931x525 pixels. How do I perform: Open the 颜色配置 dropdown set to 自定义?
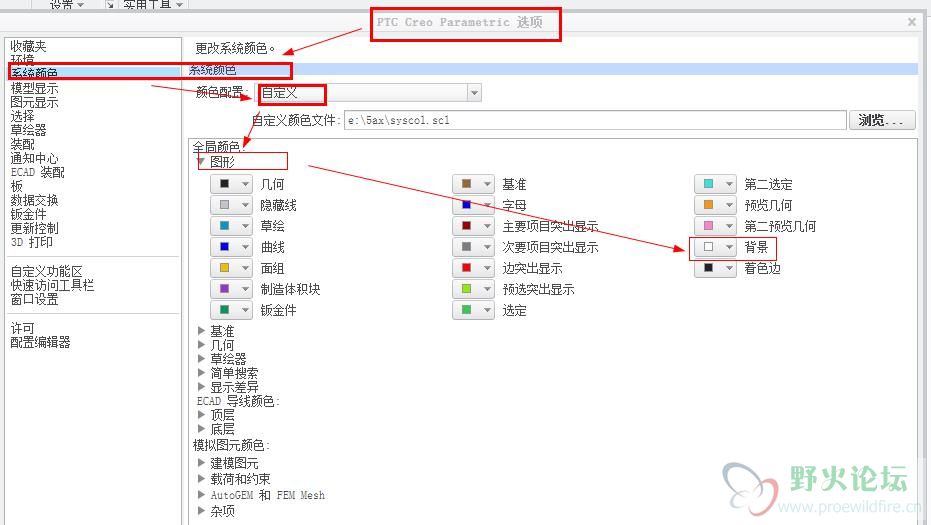[x=369, y=93]
